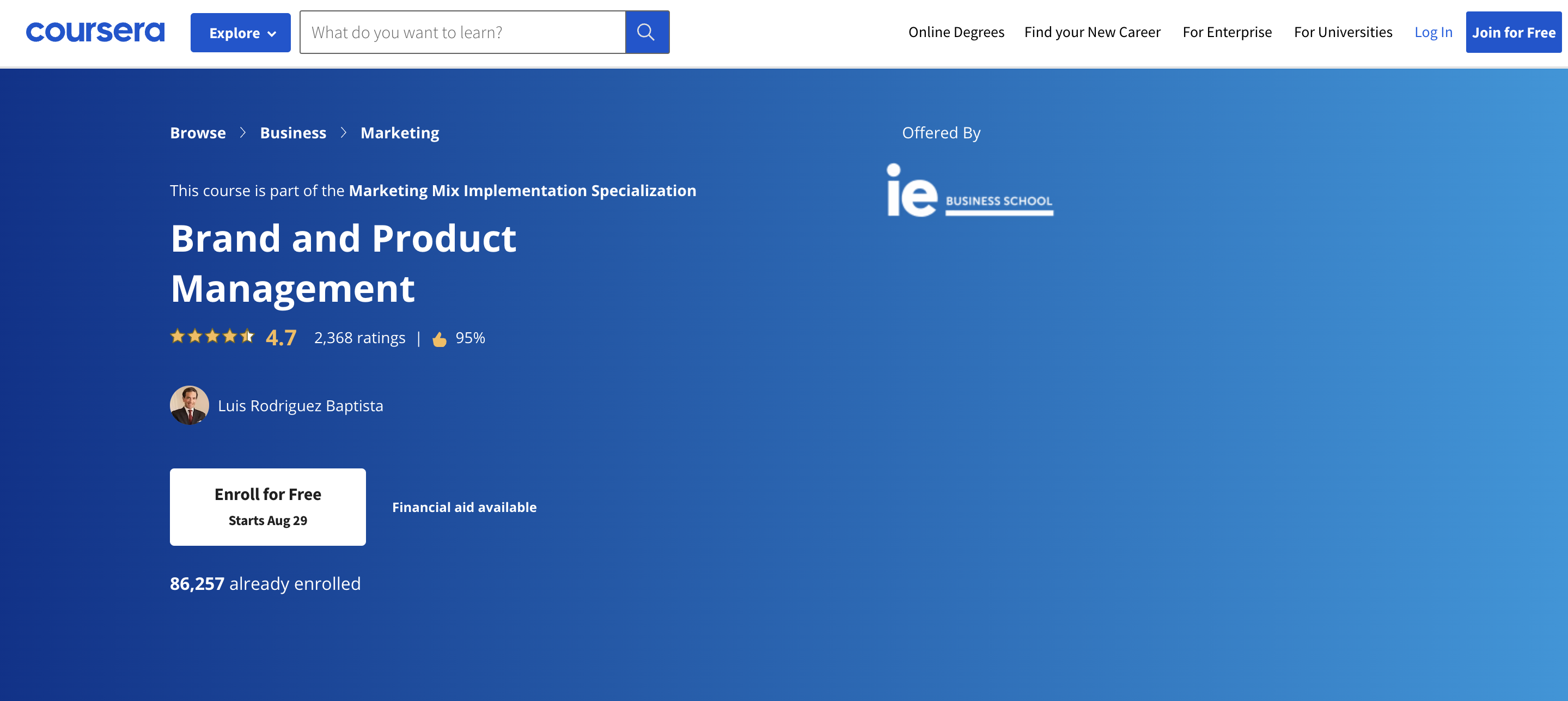Click the search magnifier icon
The height and width of the screenshot is (701, 1568).
[647, 32]
